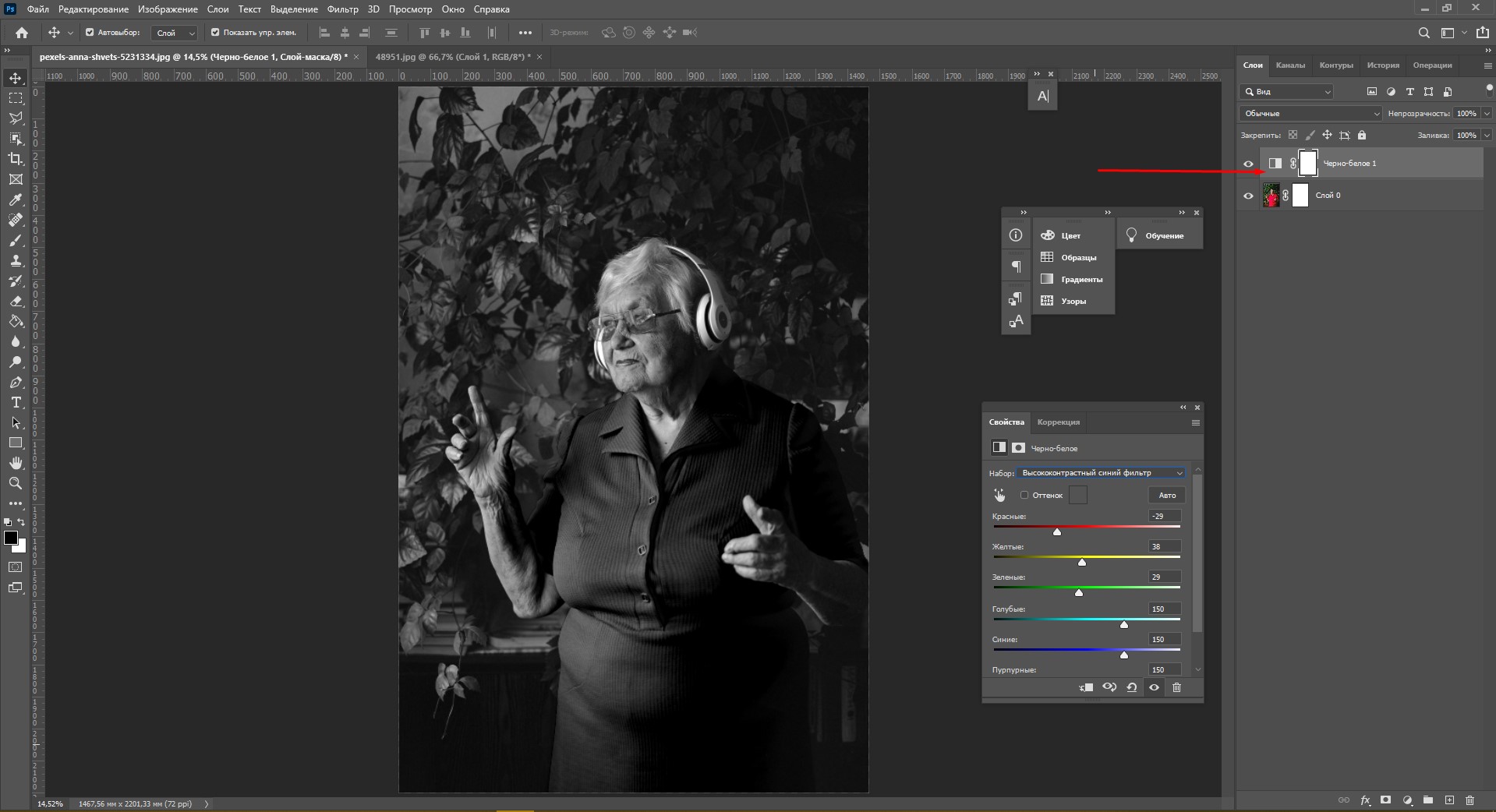Select the Pen tool
This screenshot has height=812, width=1496.
click(x=16, y=382)
